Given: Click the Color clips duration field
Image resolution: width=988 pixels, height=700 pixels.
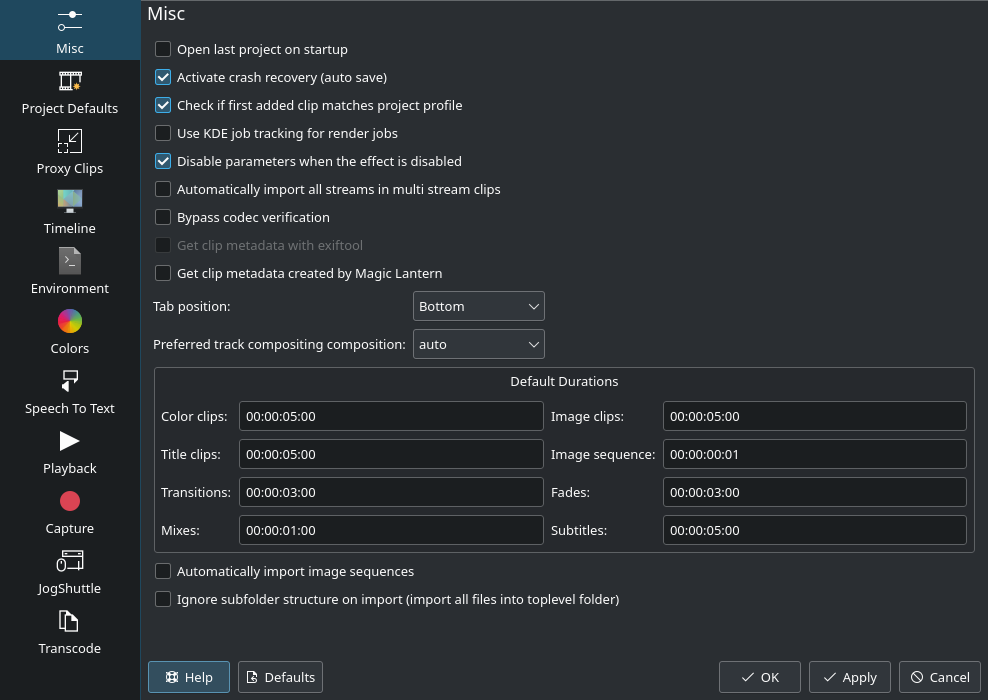Looking at the screenshot, I should (391, 416).
